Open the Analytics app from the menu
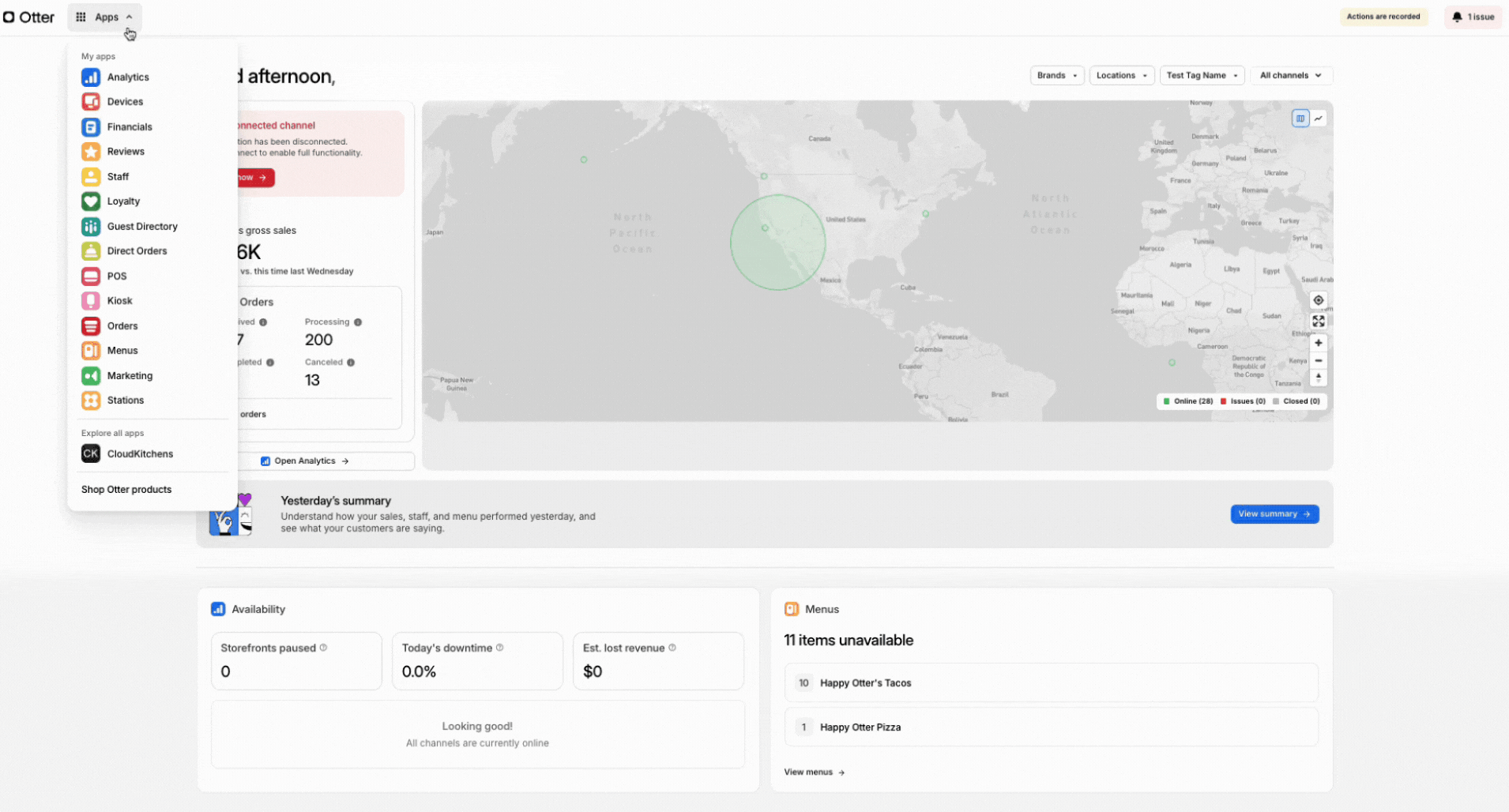This screenshot has height=812, width=1509. 127,77
